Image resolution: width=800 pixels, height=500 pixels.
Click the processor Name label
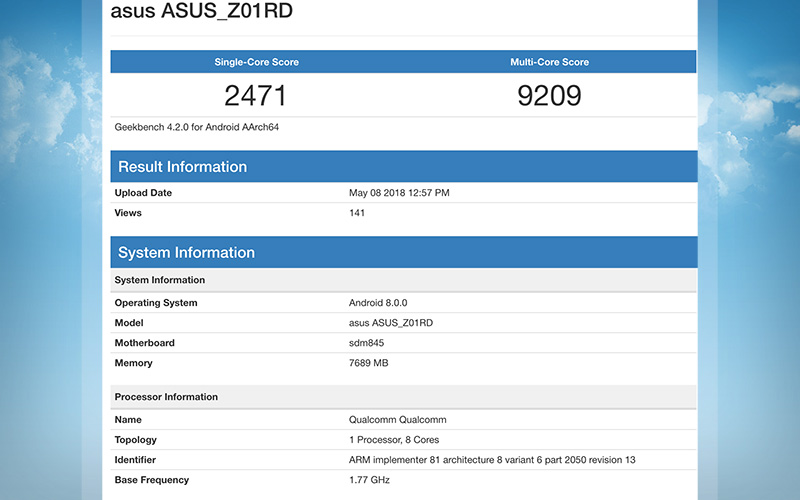(x=128, y=419)
